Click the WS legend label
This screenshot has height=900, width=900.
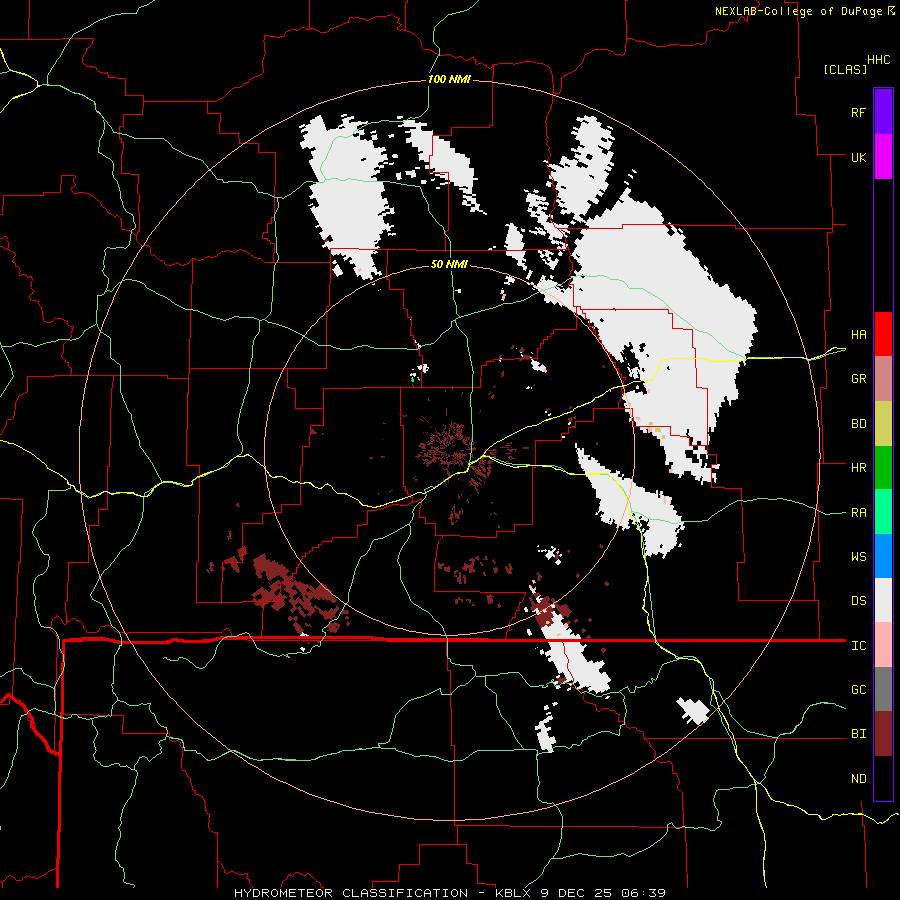coord(859,557)
